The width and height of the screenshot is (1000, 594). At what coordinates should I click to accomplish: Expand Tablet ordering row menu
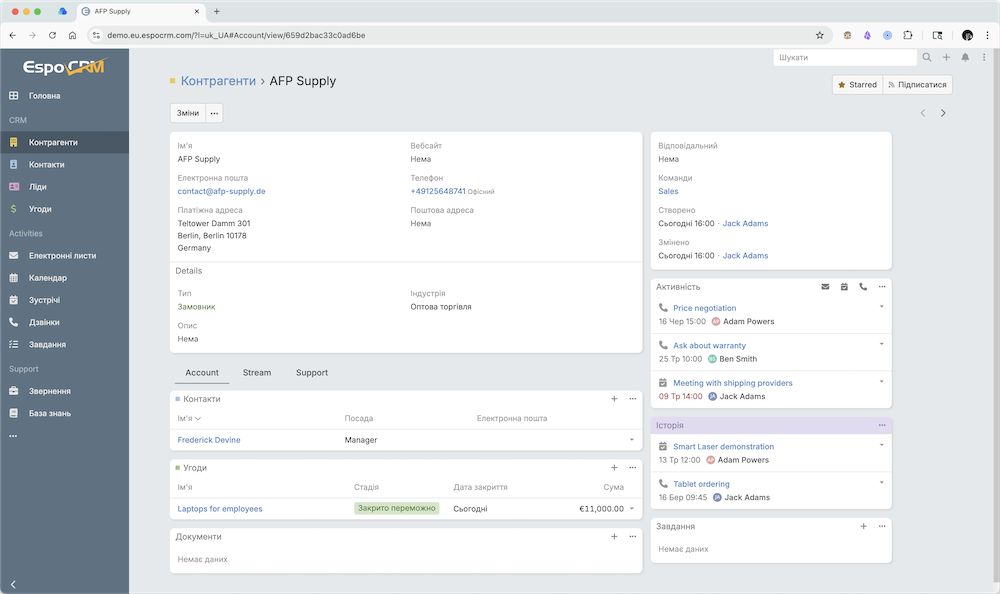point(881,483)
